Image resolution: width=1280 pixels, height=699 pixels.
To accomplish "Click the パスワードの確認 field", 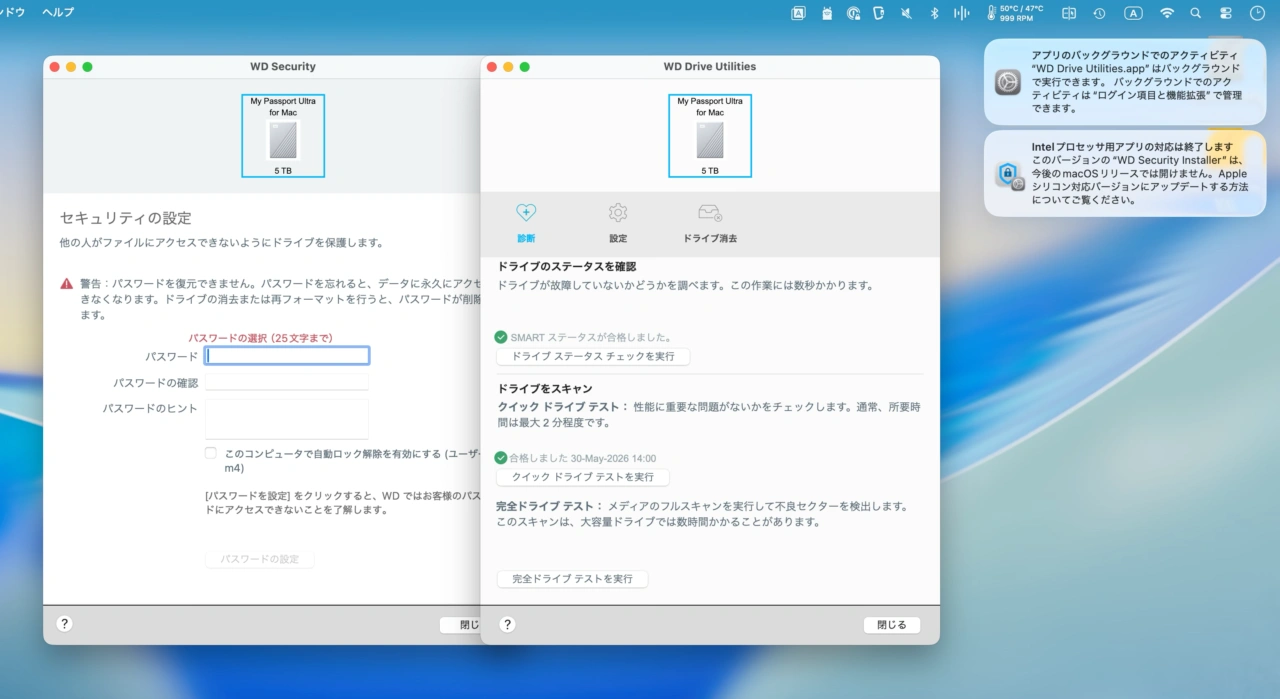I will click(x=287, y=382).
